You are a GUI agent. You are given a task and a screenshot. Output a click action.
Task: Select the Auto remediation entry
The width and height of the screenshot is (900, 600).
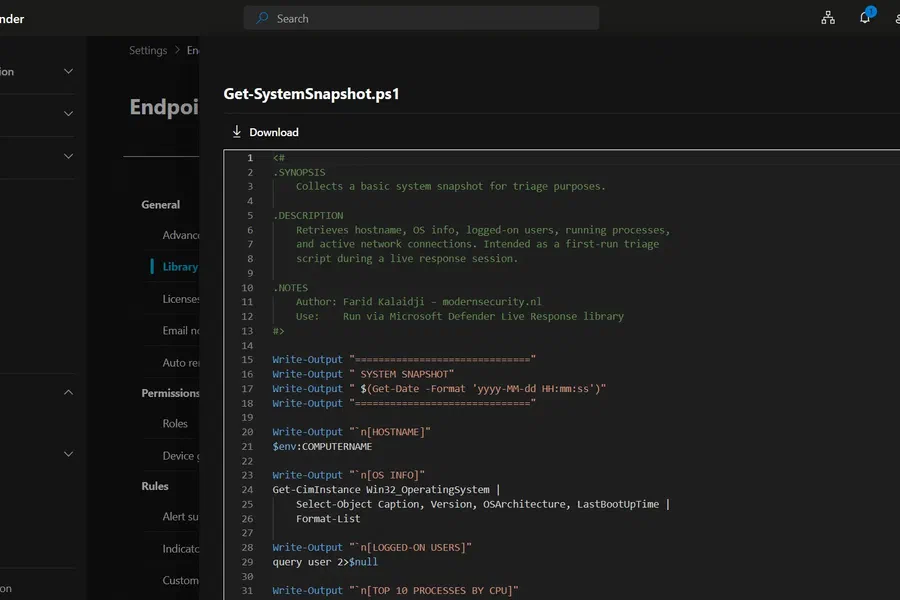tap(181, 363)
